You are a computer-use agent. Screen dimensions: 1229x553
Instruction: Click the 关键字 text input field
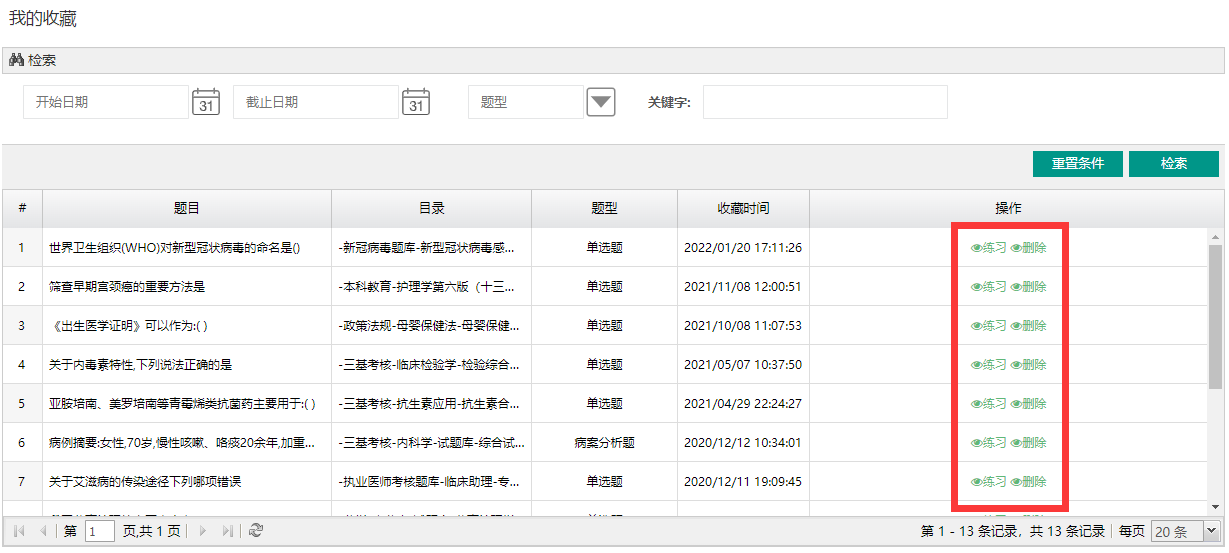coord(824,102)
